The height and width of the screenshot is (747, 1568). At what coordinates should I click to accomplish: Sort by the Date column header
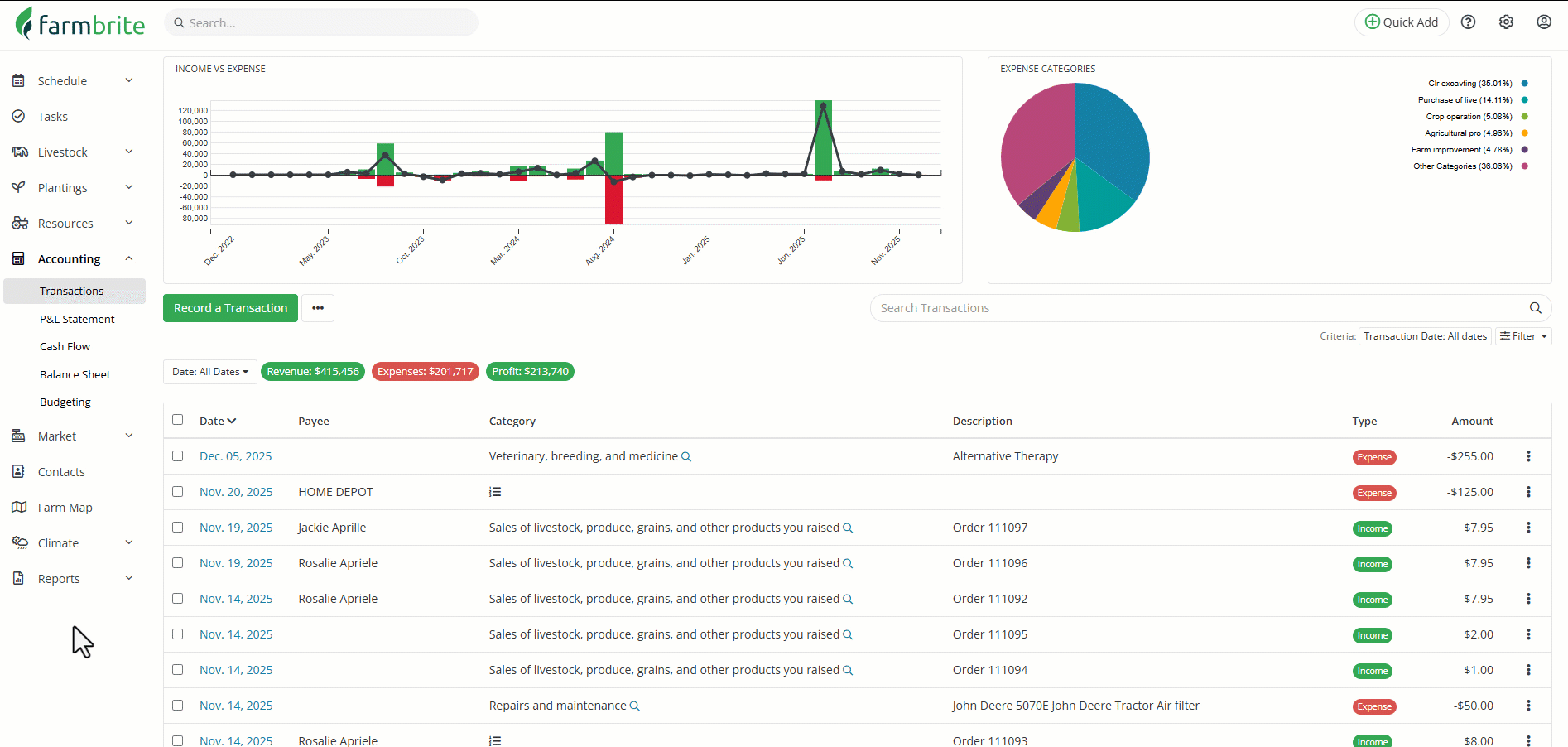click(218, 421)
